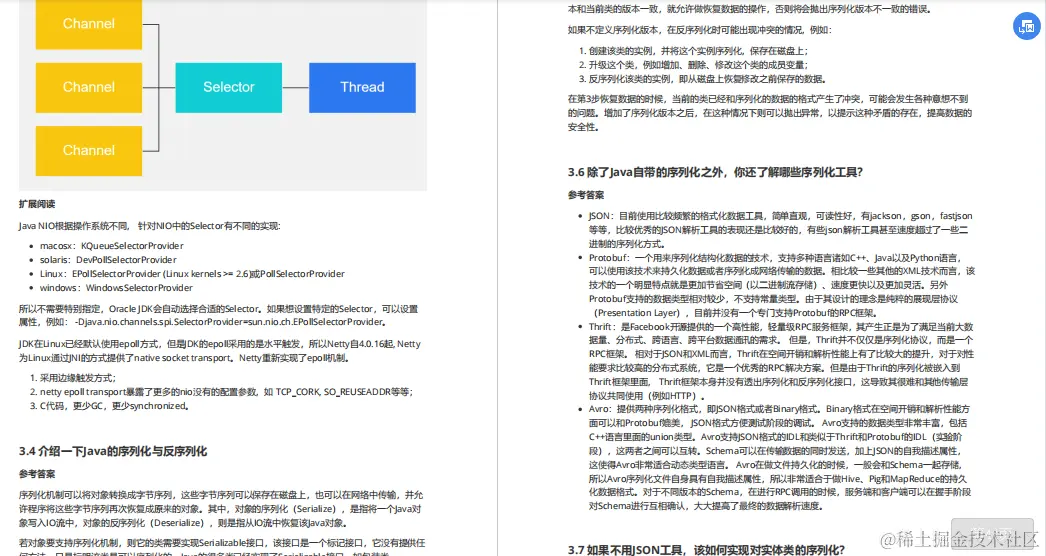
Task: Select the 'windows: WindowsSelectorProvider' bullet
Action: 116,288
